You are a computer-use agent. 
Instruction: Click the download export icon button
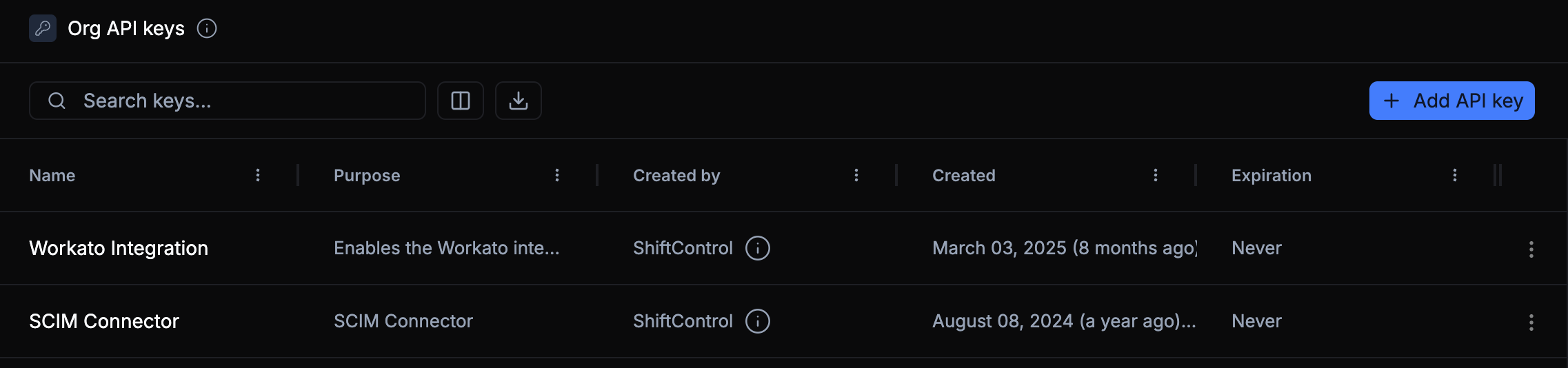tap(519, 101)
